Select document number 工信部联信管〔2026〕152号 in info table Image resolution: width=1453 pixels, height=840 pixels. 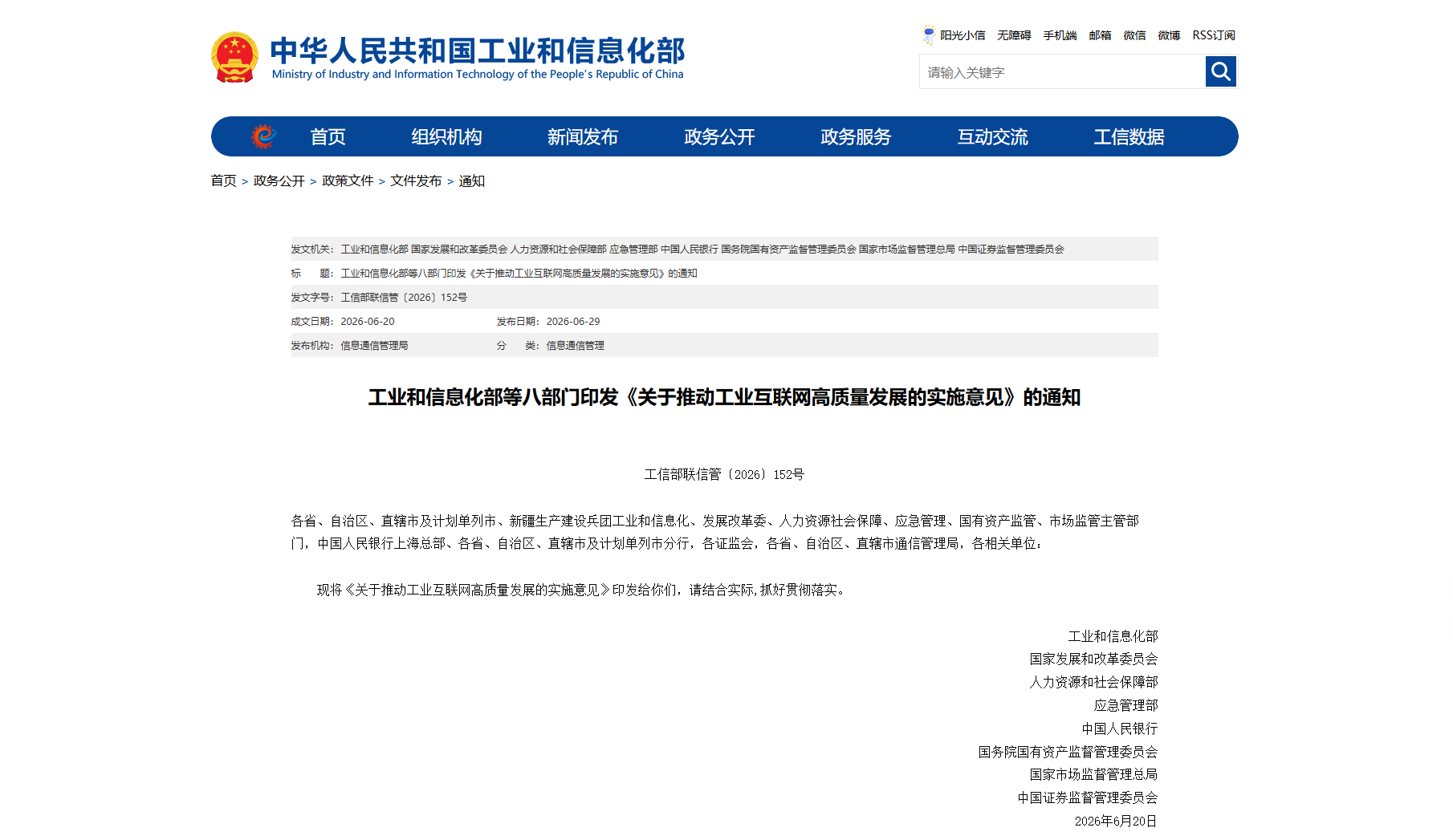404,298
